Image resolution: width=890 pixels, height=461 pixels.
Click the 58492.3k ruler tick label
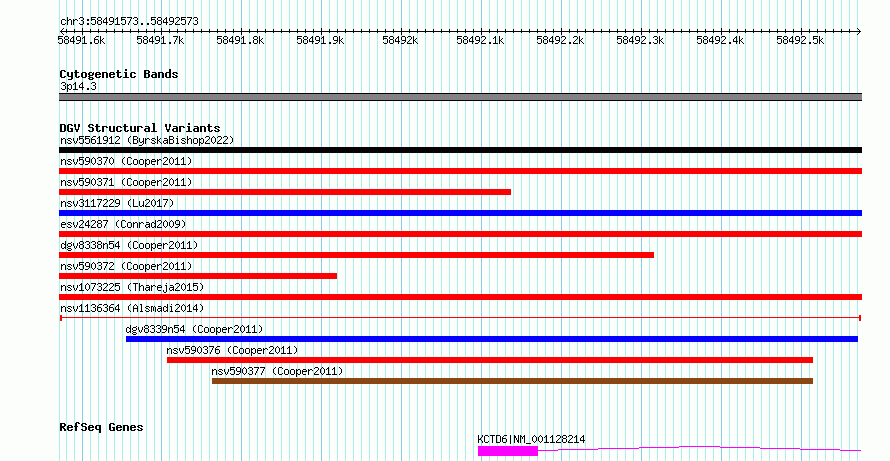pyautogui.click(x=640, y=40)
